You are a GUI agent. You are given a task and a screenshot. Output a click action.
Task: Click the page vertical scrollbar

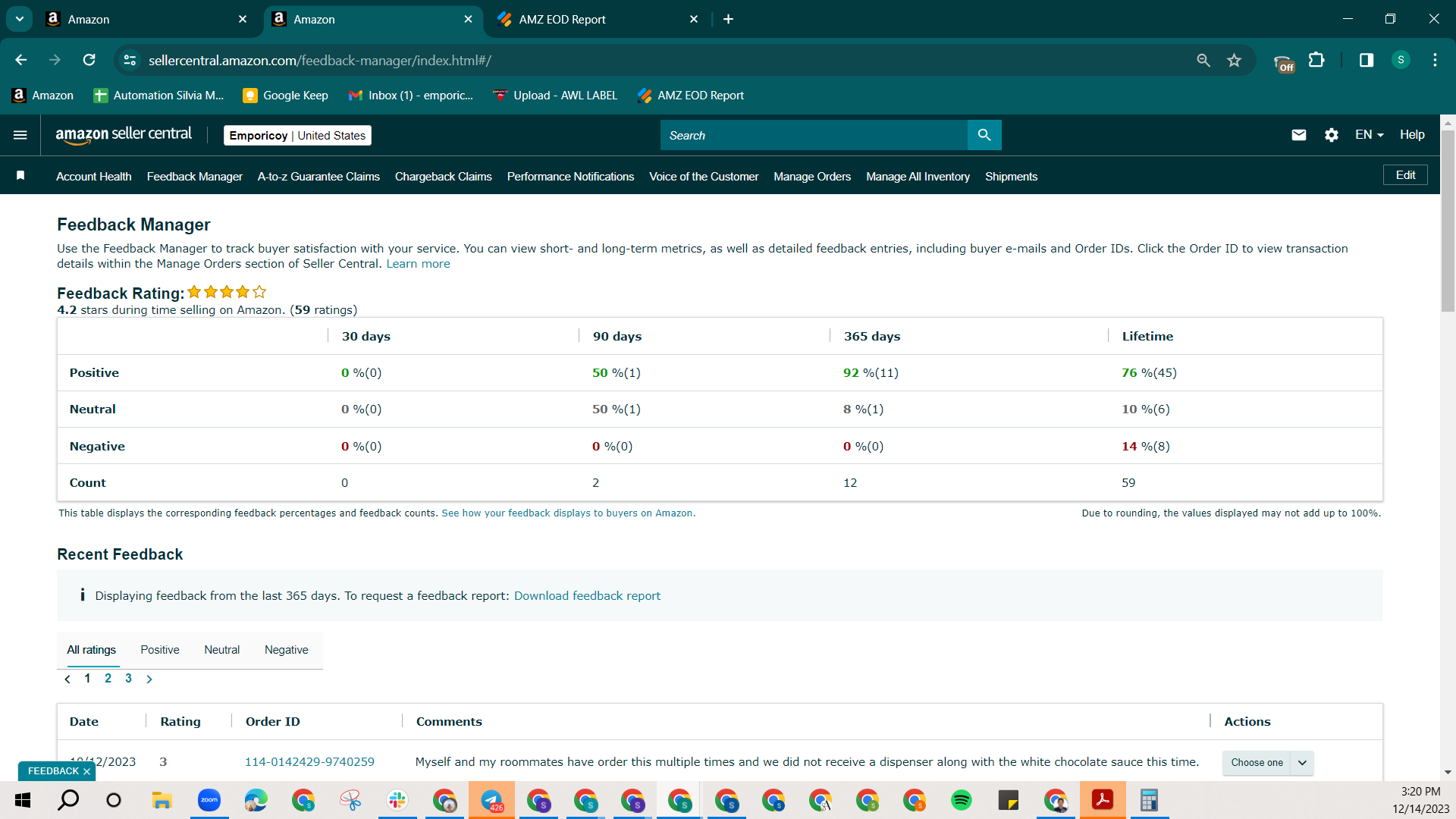pos(1448,220)
